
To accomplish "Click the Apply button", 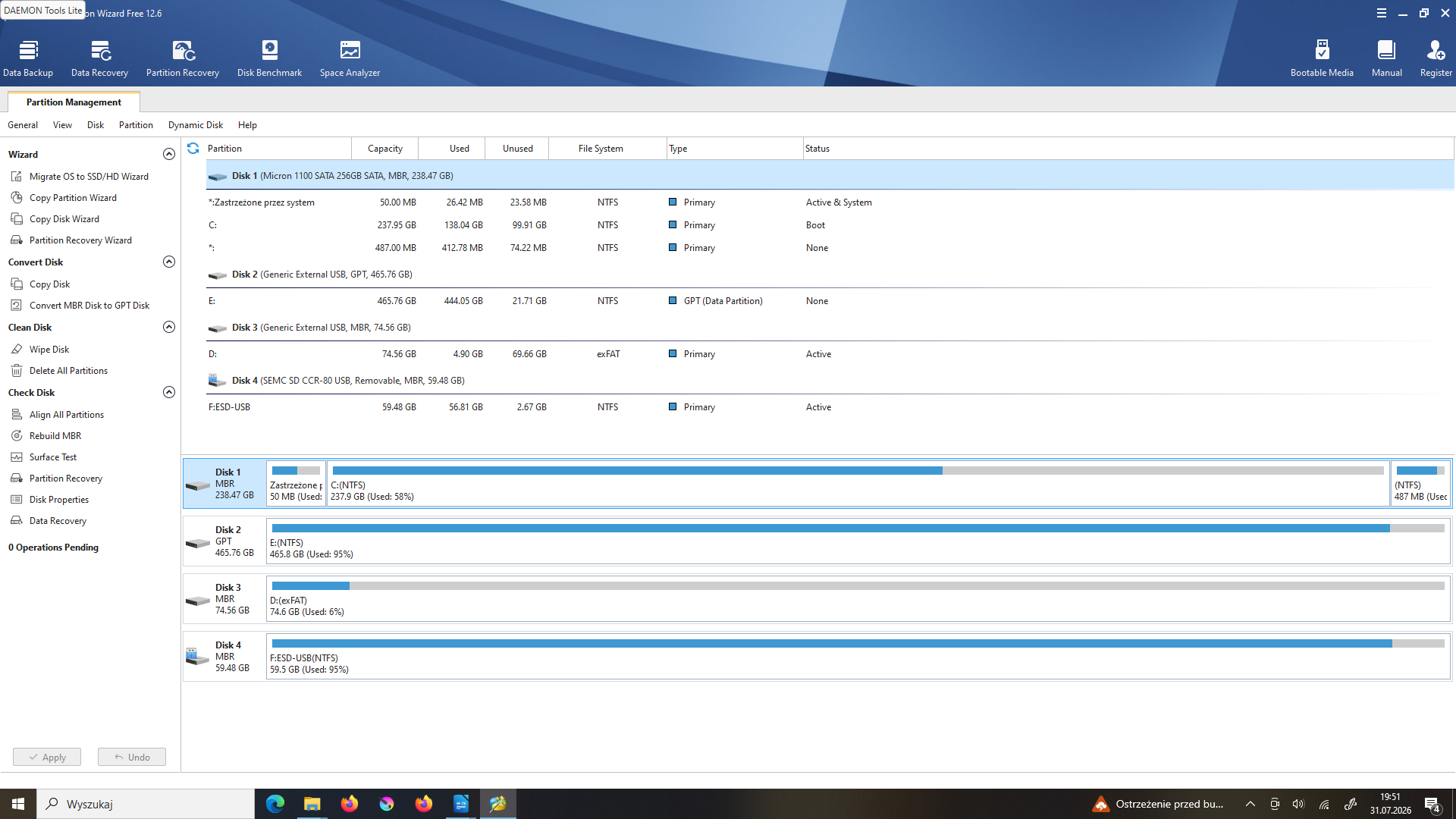I will (47, 757).
